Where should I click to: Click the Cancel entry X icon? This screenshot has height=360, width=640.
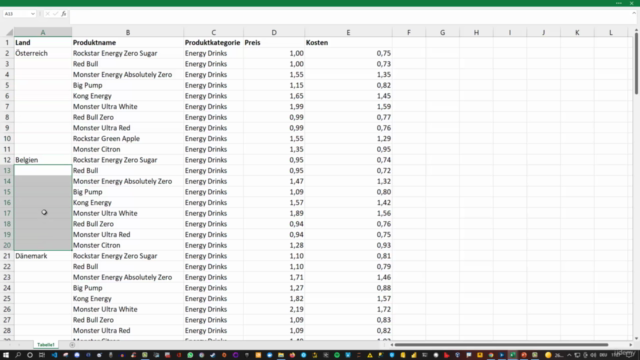pos(47,14)
